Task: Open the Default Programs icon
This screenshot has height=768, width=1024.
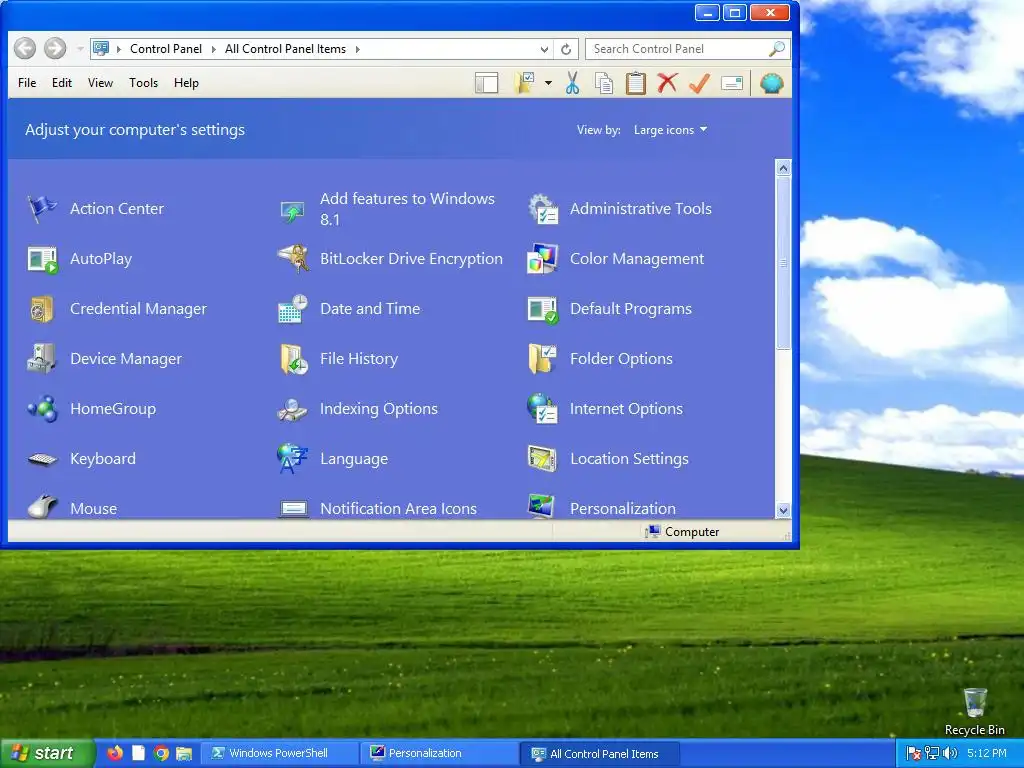Action: point(542,309)
